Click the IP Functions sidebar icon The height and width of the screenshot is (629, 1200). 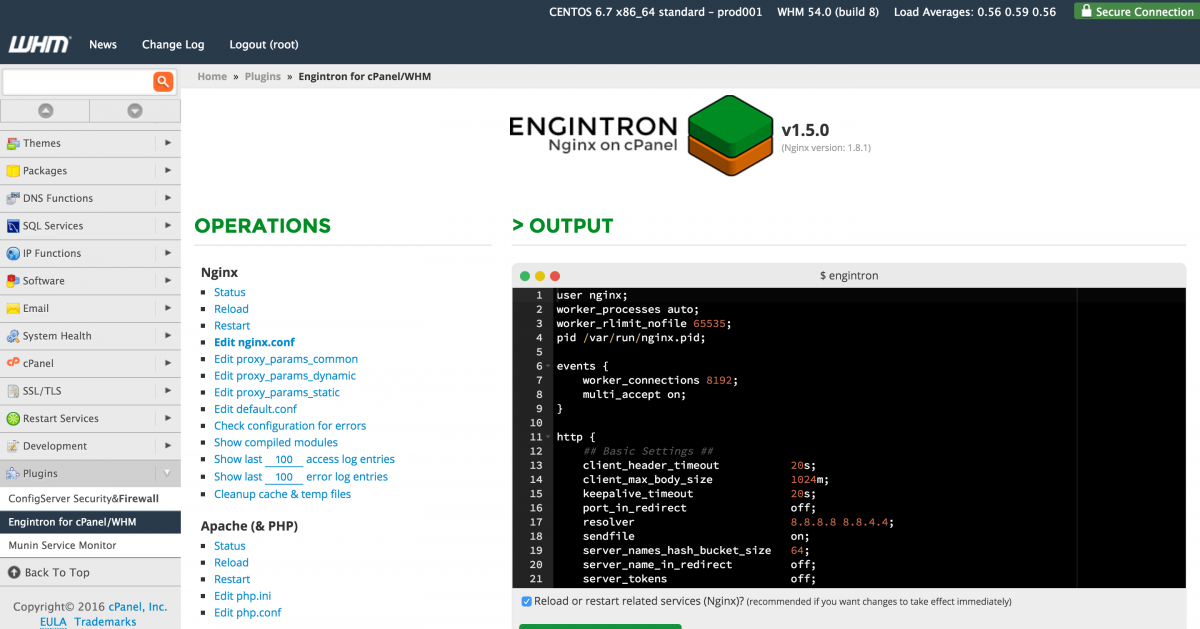pos(13,253)
